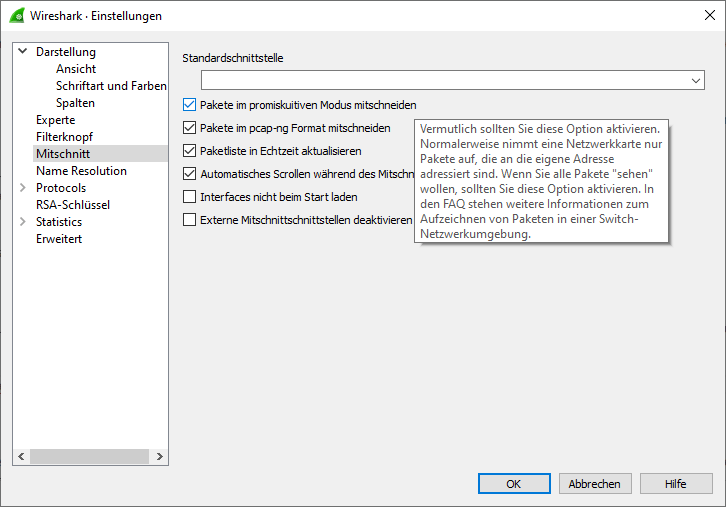Screen dimensions: 726x507
Task: Open Schriftart und Farben settings
Action: (111, 86)
